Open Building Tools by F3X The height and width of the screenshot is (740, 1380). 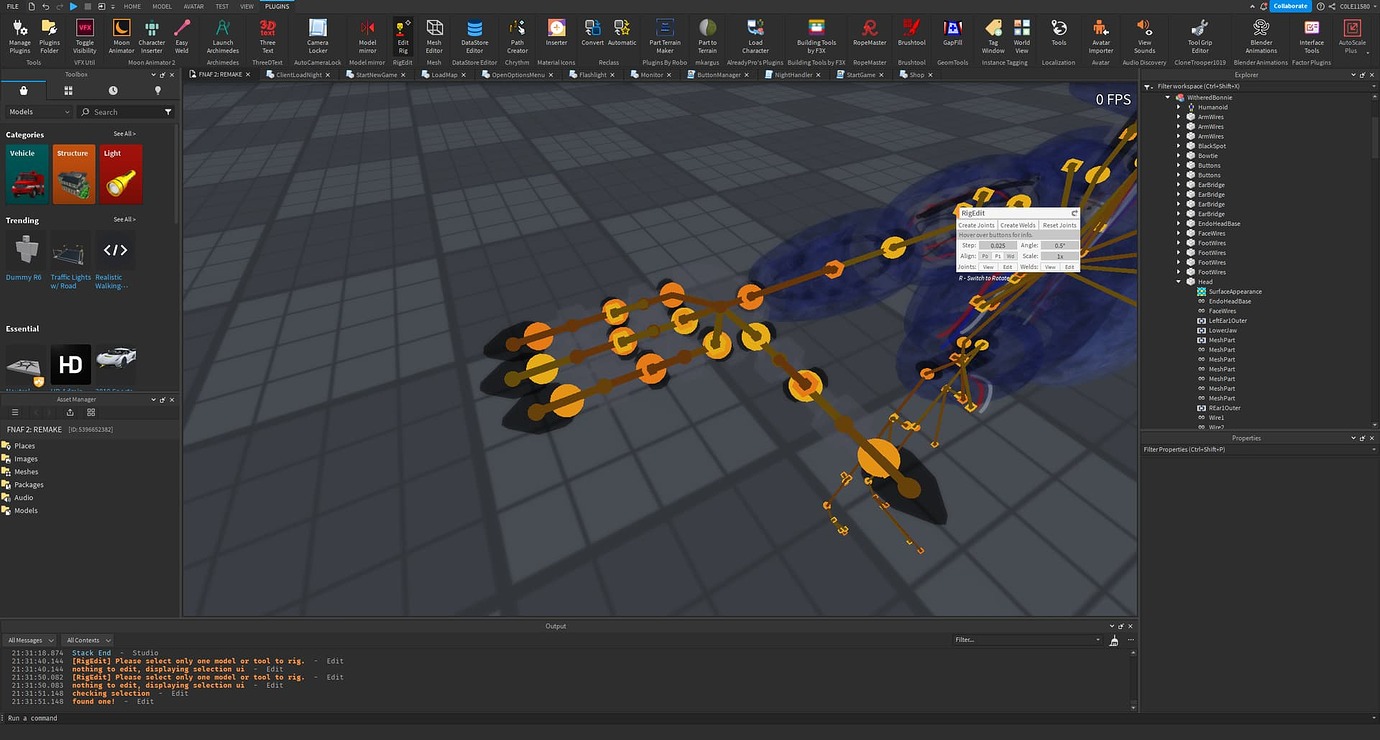(816, 36)
